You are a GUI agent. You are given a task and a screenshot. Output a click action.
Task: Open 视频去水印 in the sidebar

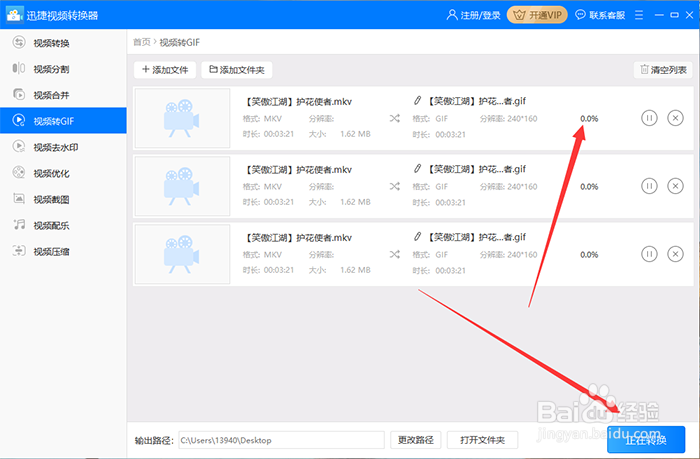point(63,147)
